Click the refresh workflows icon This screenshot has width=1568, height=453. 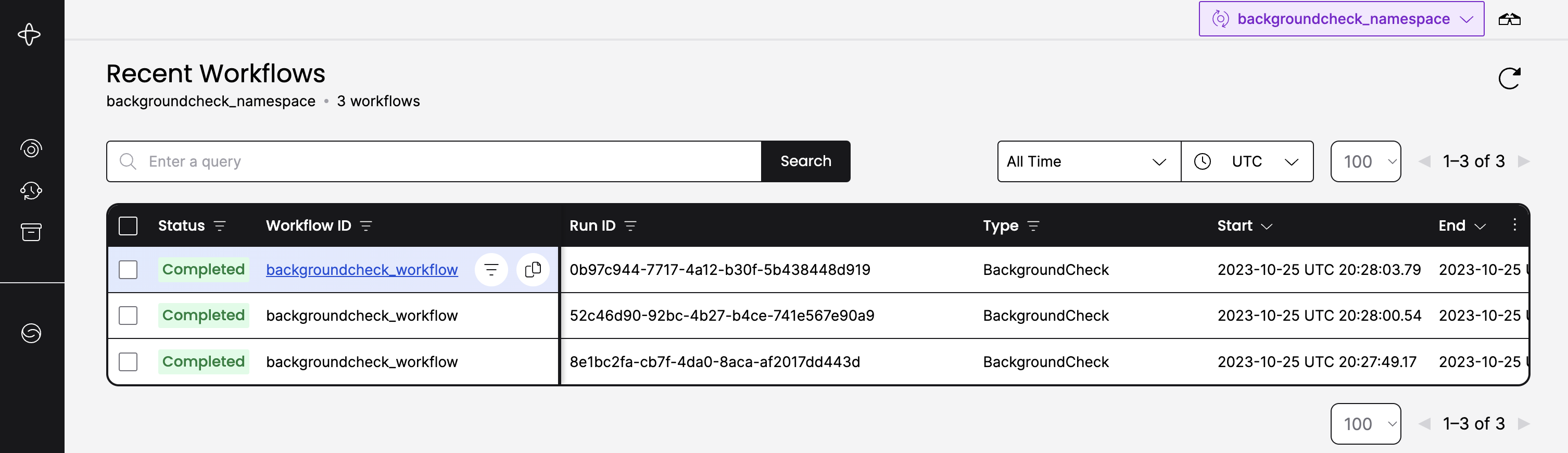[1509, 79]
